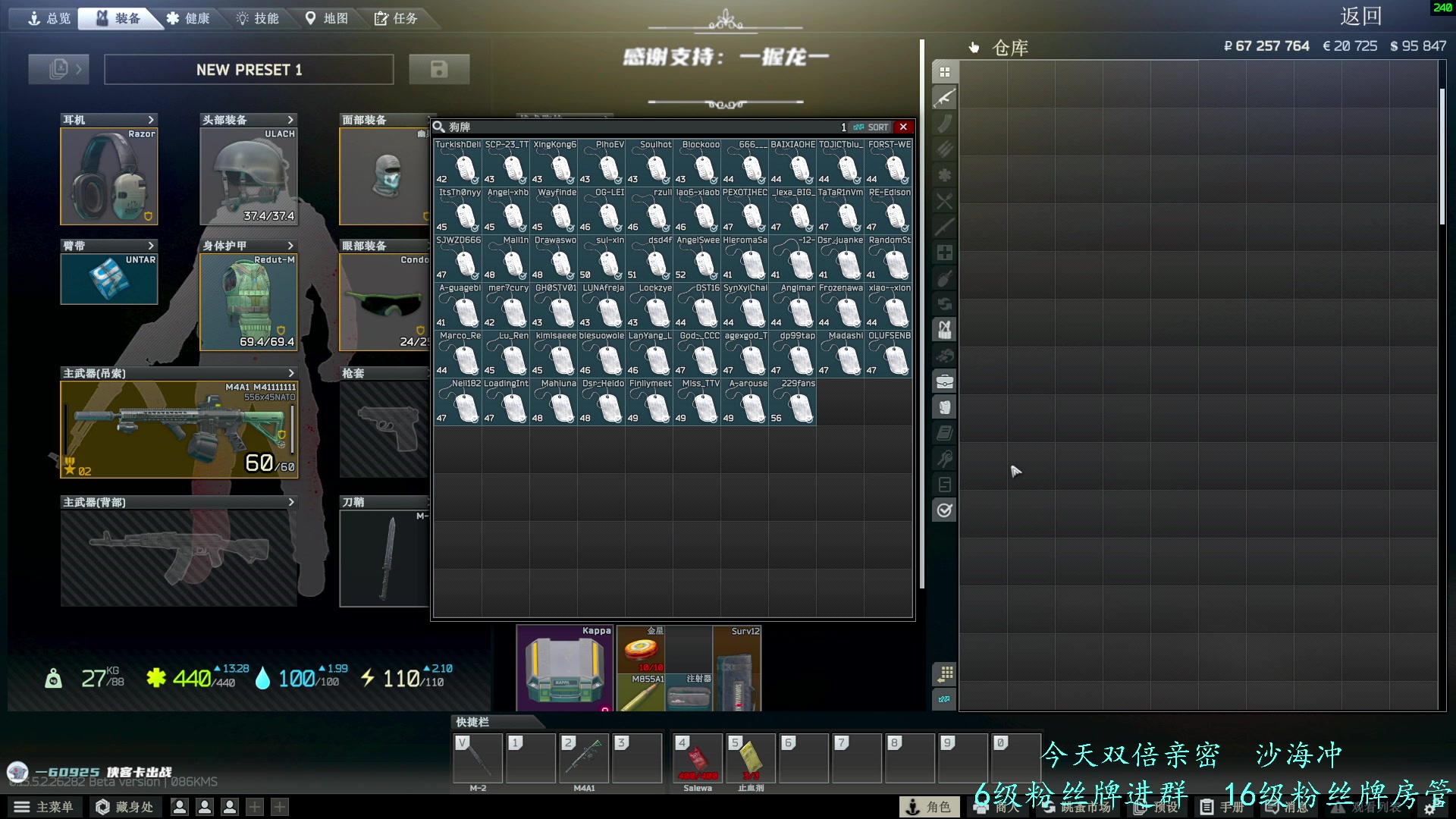The width and height of the screenshot is (1456, 819).
Task: Select the body armor filter icon
Action: [x=944, y=407]
